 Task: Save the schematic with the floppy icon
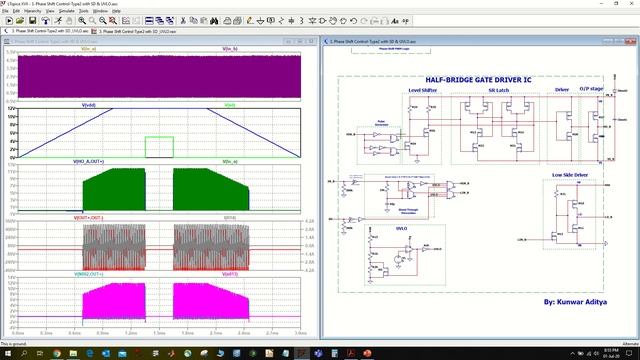32,21
